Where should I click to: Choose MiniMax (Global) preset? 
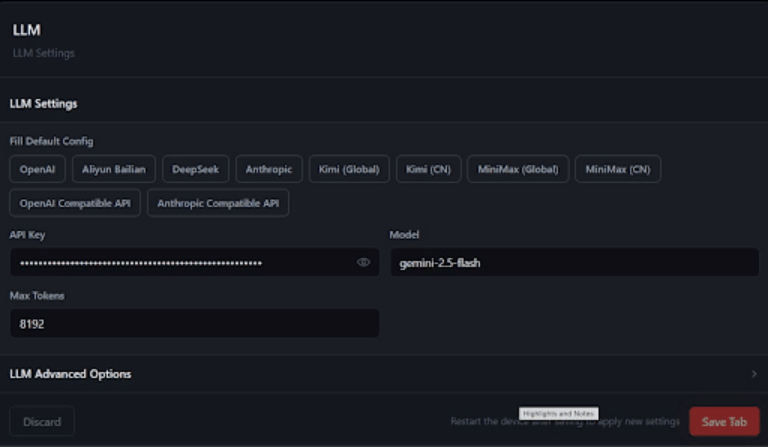point(518,169)
